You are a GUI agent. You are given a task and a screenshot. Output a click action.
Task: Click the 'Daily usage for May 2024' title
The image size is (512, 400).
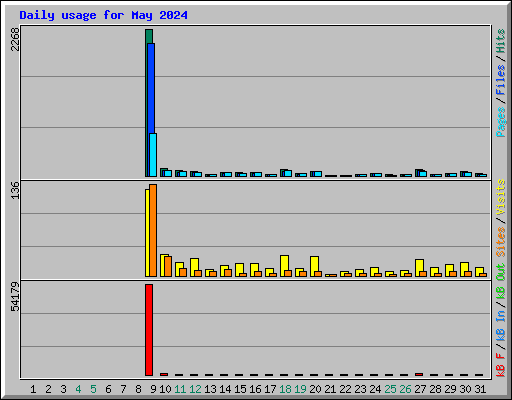tap(103, 15)
